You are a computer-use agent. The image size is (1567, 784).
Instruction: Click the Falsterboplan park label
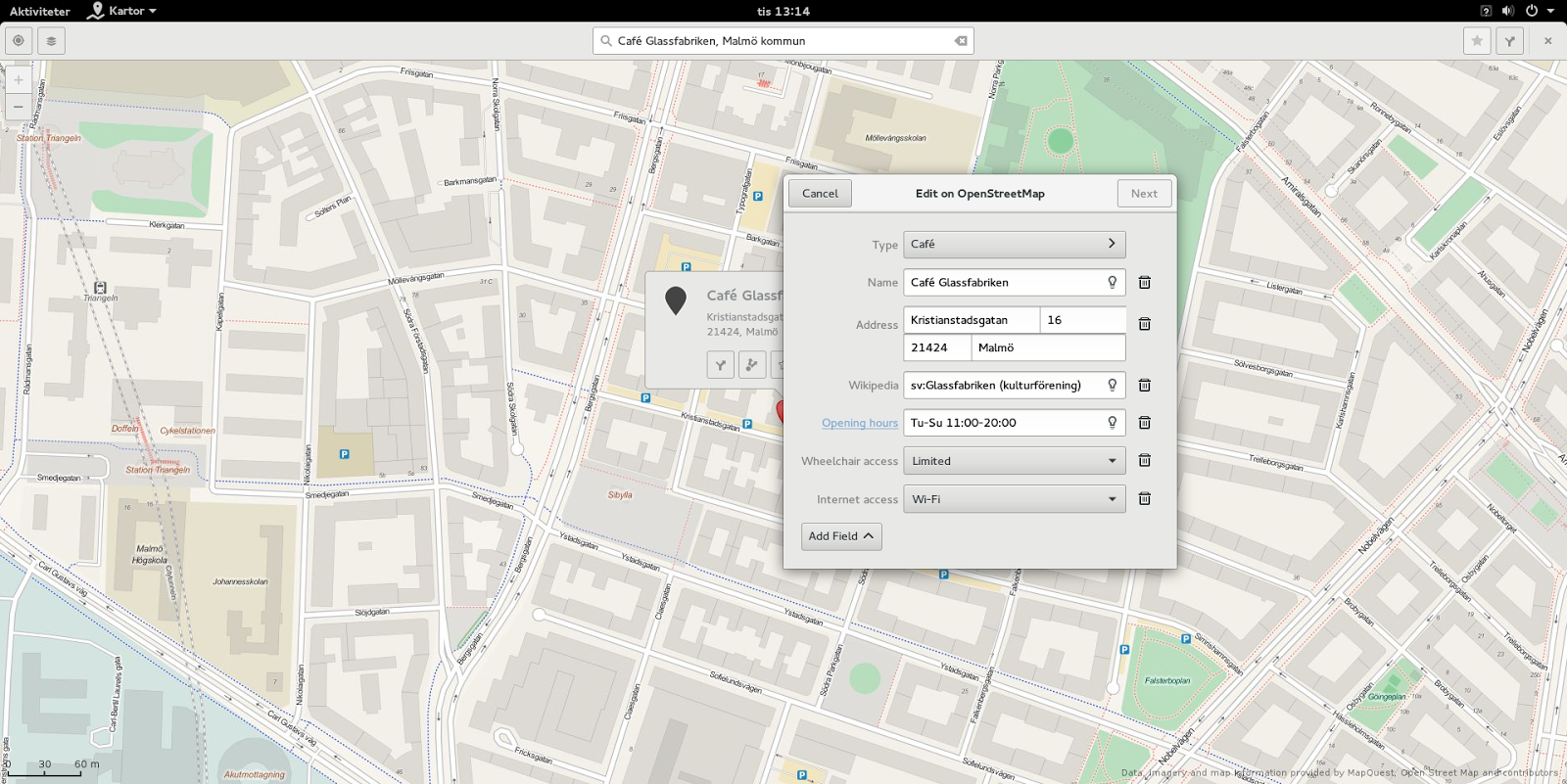[1167, 681]
